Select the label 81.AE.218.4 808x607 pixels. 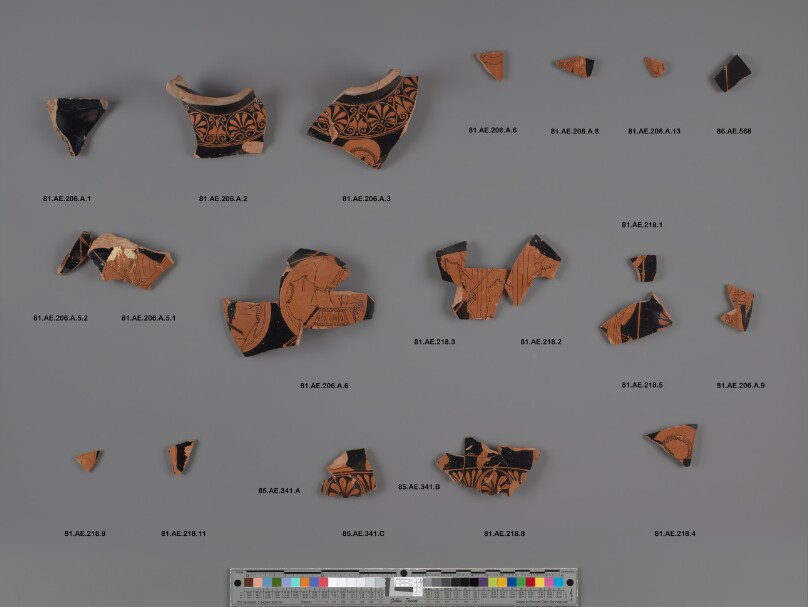point(675,533)
